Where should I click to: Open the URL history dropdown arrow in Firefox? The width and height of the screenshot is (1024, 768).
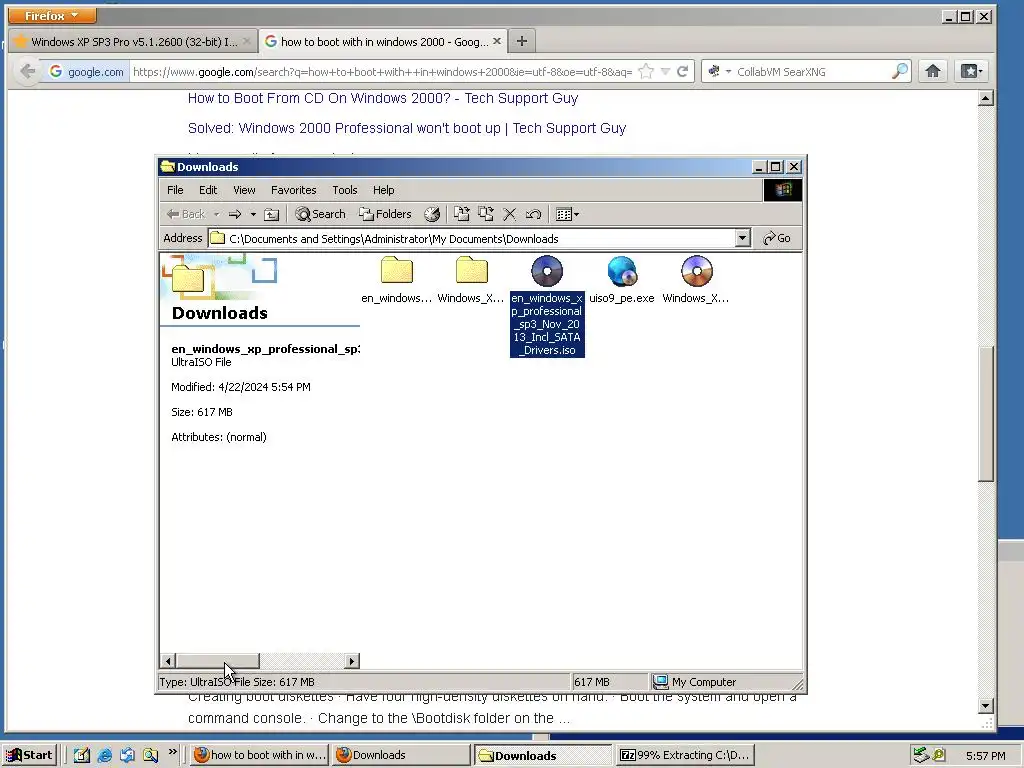pos(665,71)
